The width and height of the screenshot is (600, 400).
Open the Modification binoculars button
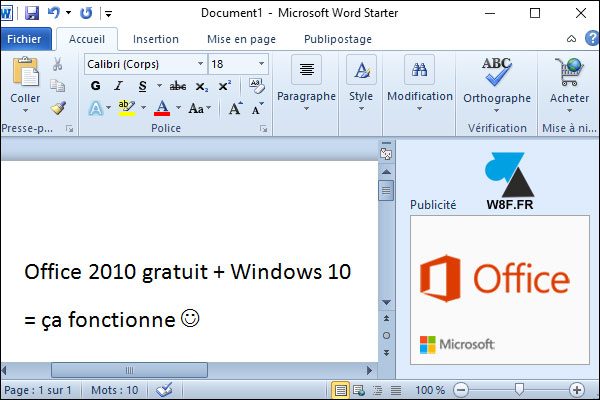[x=420, y=84]
